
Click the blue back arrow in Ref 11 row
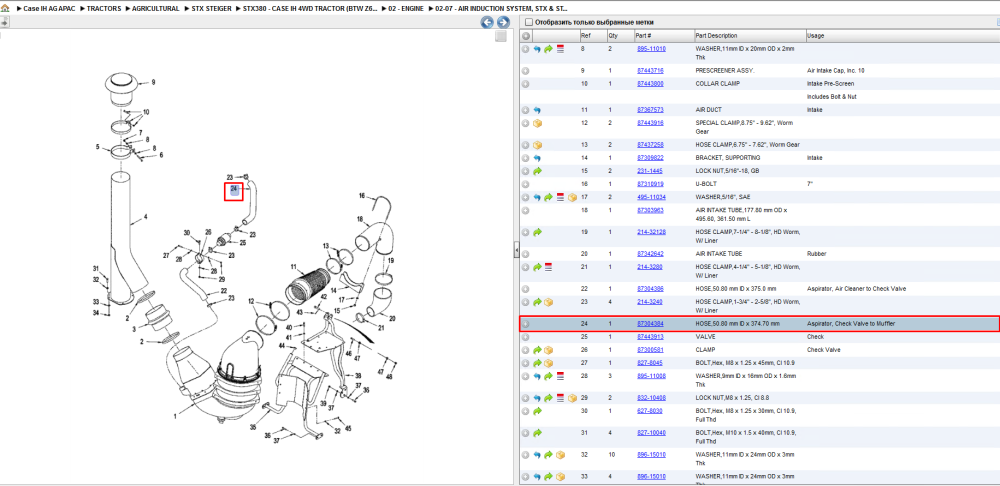tap(537, 110)
